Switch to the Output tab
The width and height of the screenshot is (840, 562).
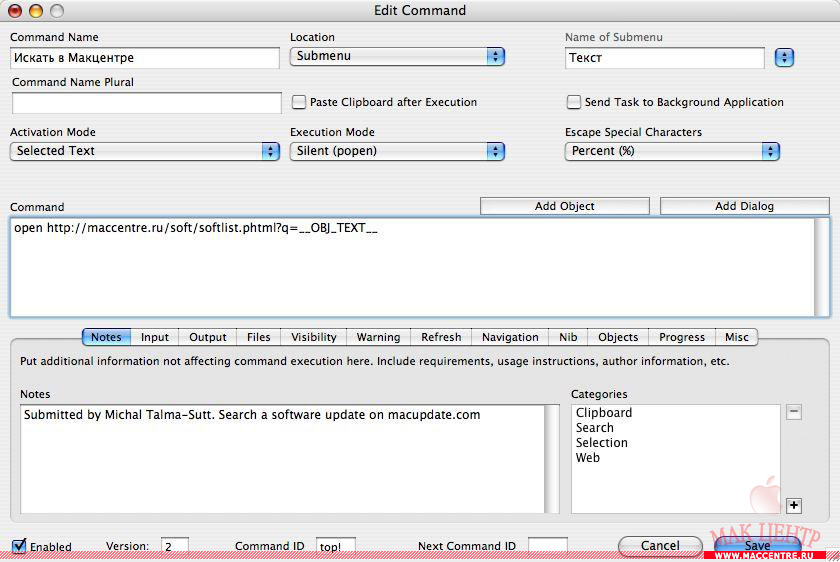pyautogui.click(x=208, y=337)
